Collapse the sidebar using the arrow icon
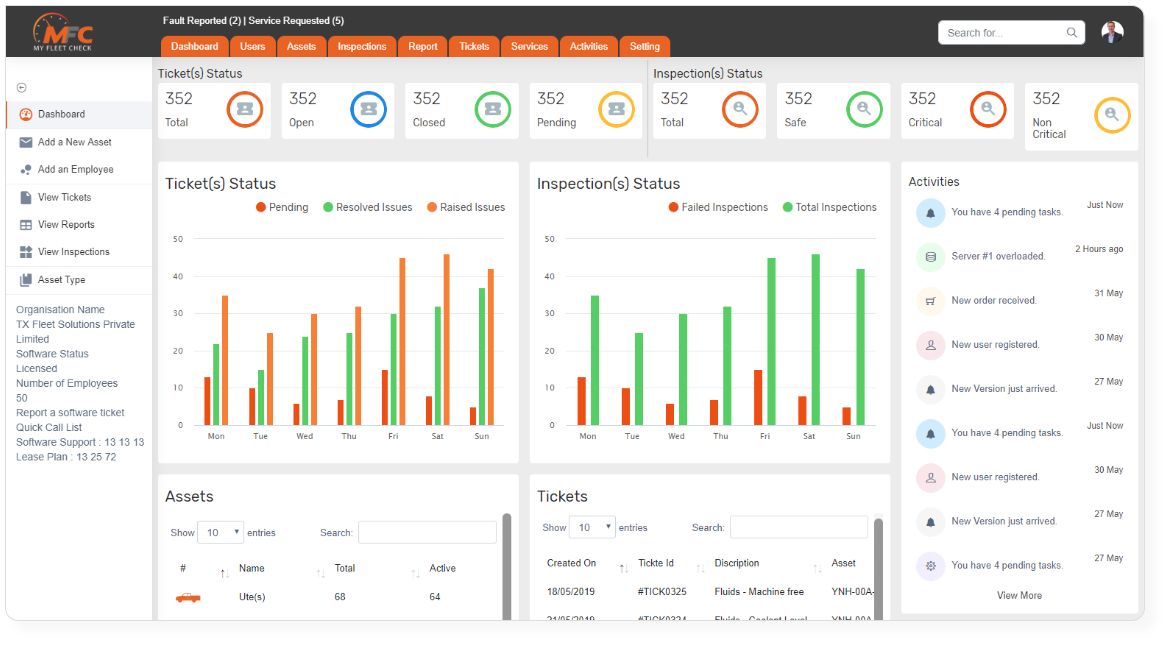The width and height of the screenshot is (1170, 646). coord(22,88)
